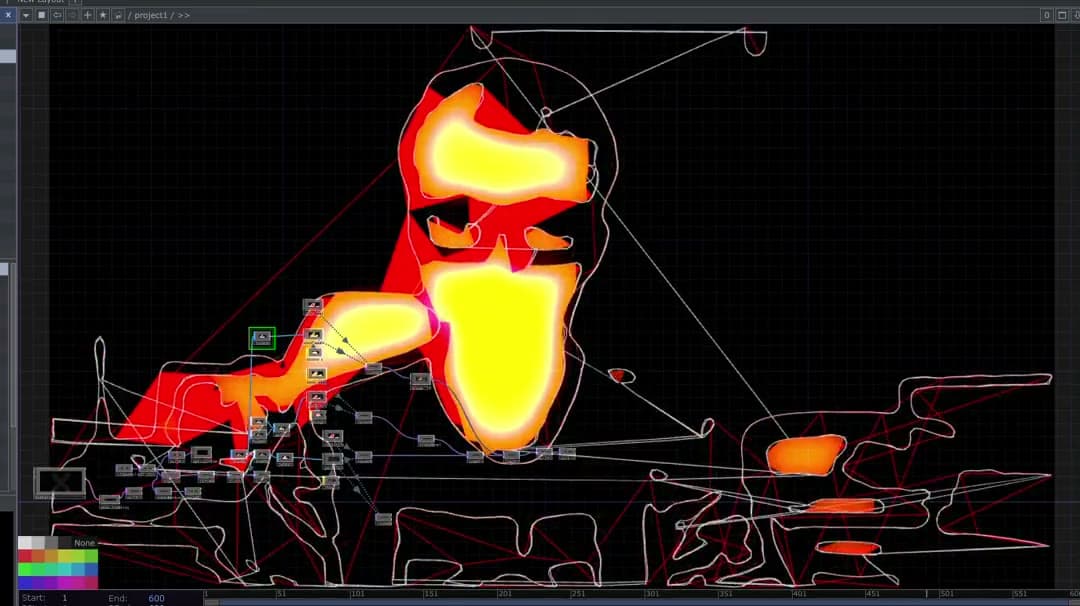Maximize the pane with square icon
Viewport: 1080px width, 606px height.
[x=1062, y=14]
